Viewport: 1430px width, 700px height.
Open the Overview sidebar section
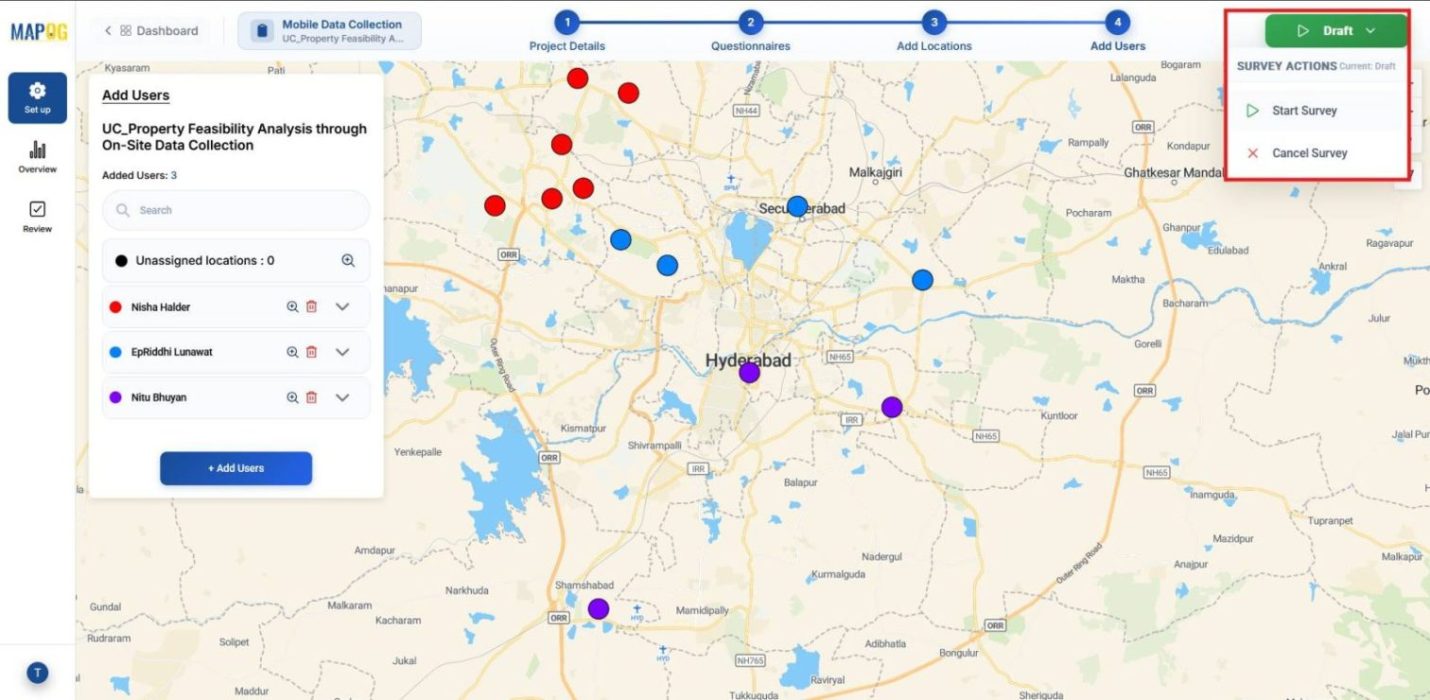[x=37, y=157]
